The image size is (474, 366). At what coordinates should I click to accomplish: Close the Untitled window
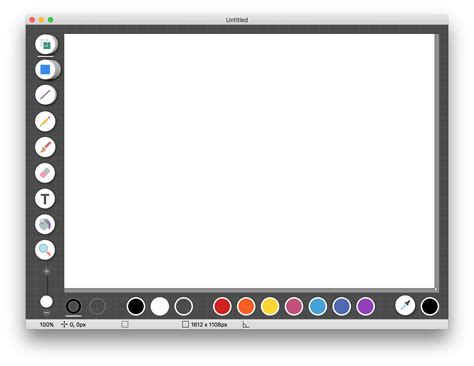[32, 20]
